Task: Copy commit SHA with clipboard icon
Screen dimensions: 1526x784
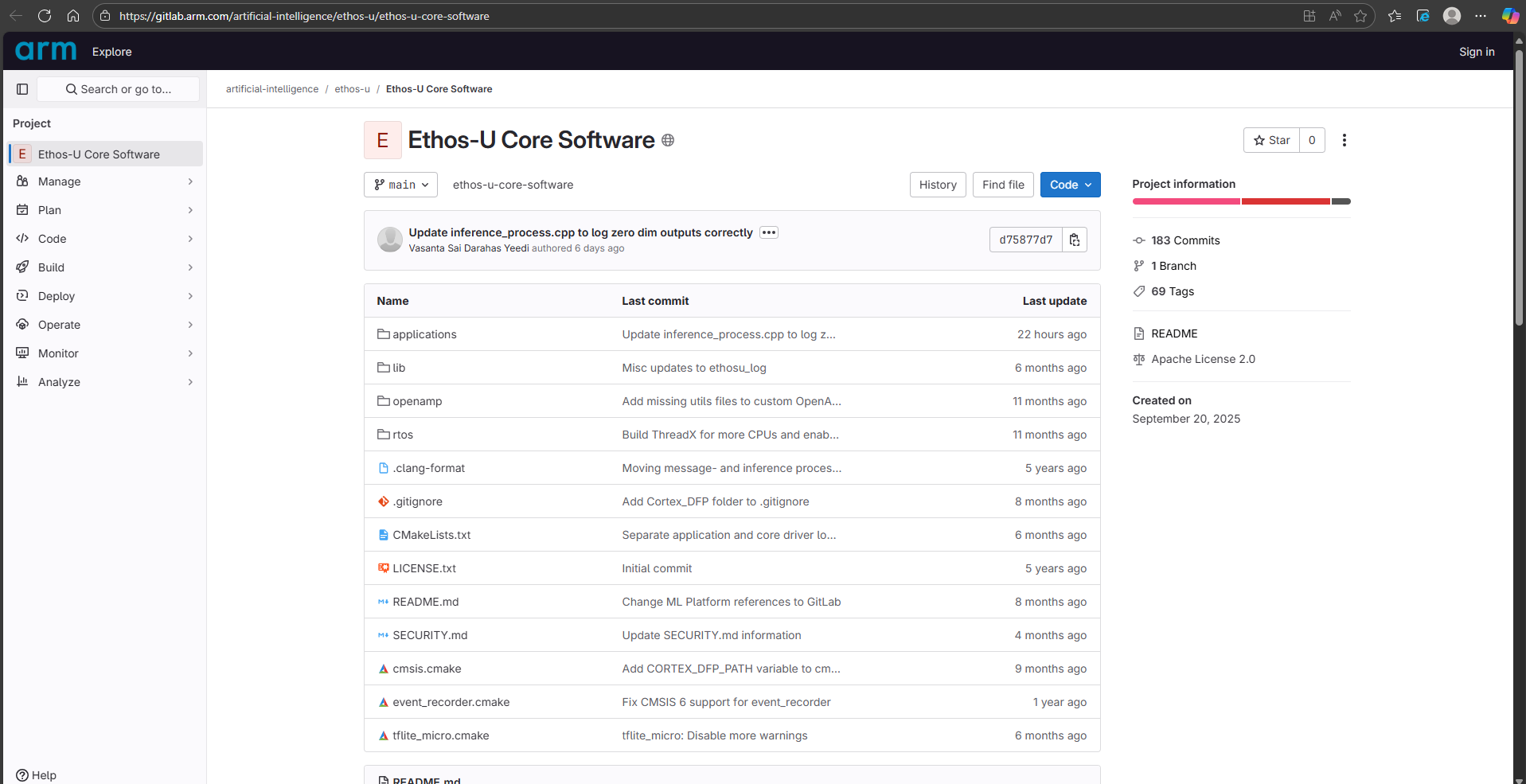Action: coord(1075,240)
